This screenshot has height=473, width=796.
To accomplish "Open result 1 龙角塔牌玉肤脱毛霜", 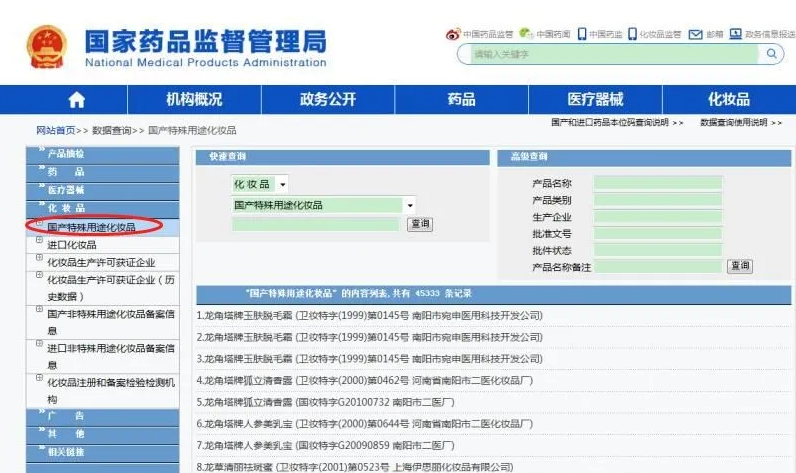I will [x=370, y=316].
